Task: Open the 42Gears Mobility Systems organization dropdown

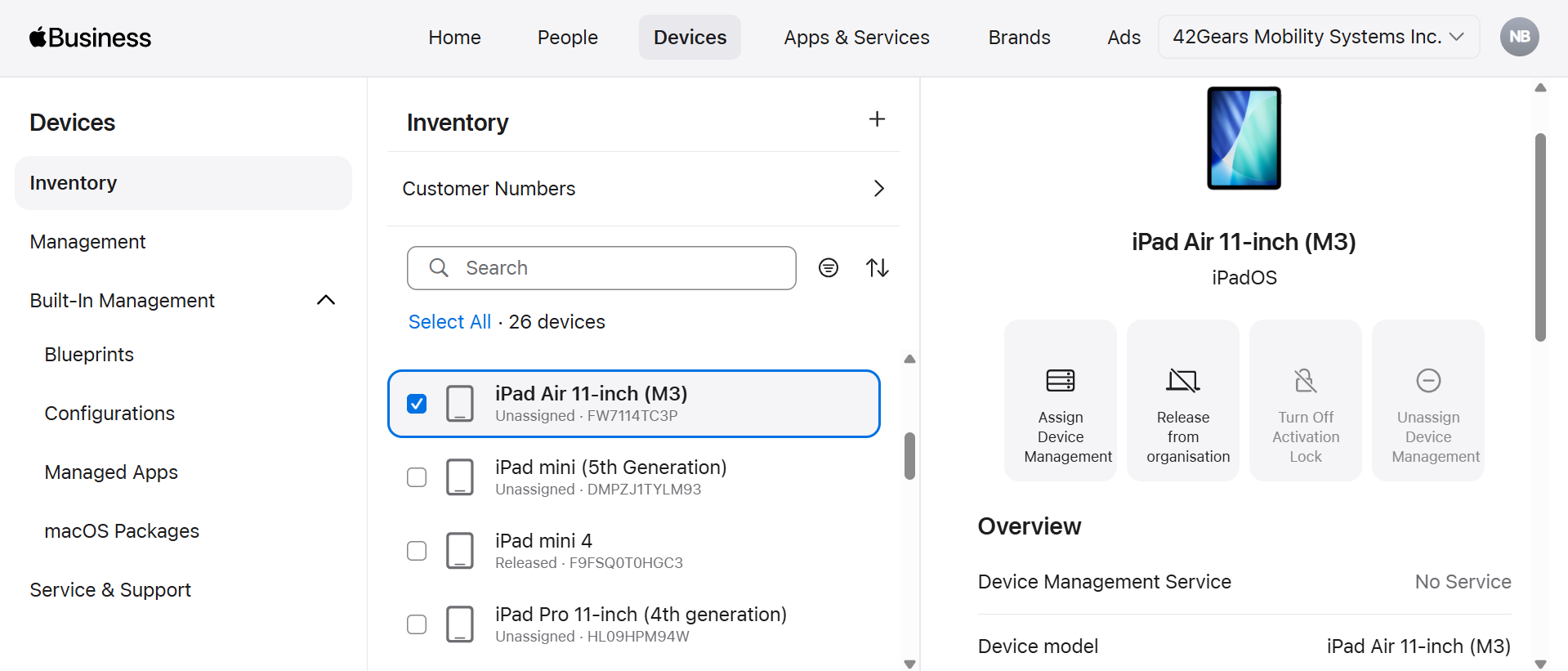Action: (x=1317, y=37)
